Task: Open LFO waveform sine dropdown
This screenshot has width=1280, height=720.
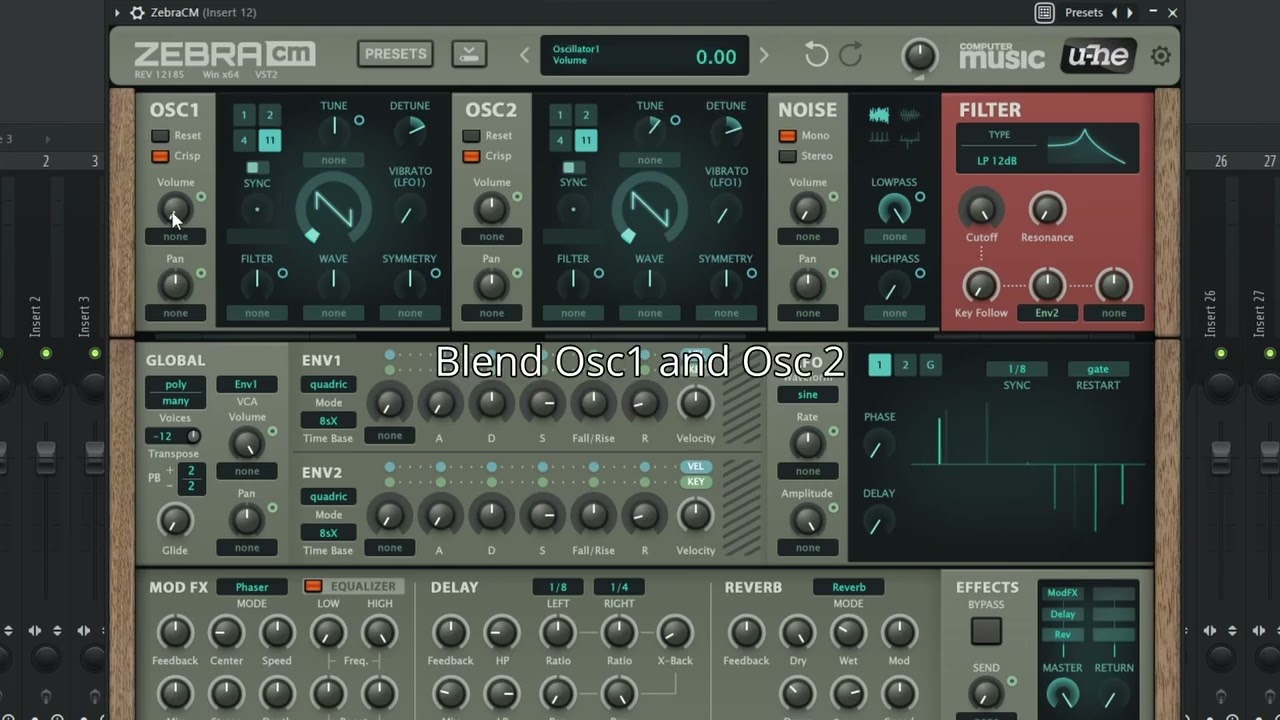Action: coord(807,395)
